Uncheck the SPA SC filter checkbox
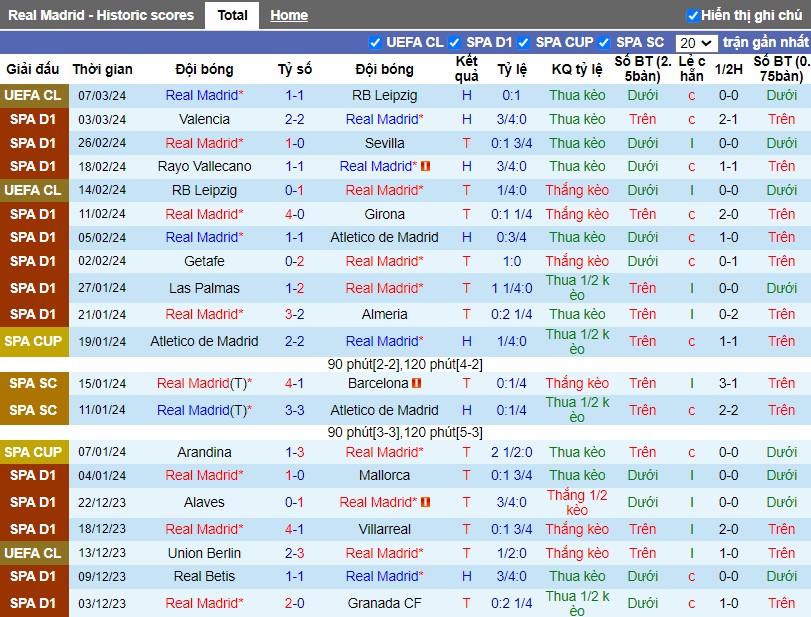 (604, 42)
